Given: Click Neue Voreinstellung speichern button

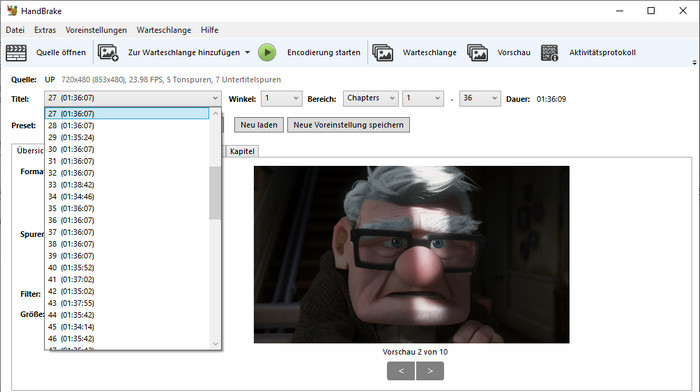Looking at the screenshot, I should pos(348,125).
